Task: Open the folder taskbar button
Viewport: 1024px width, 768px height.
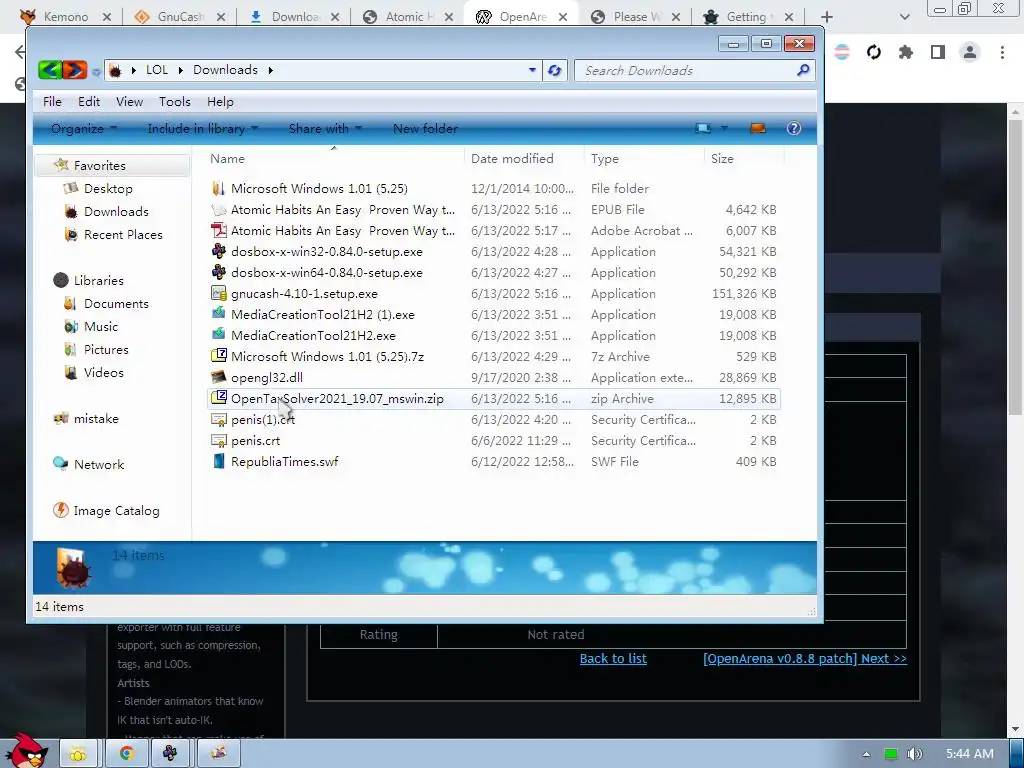Action: pos(78,754)
